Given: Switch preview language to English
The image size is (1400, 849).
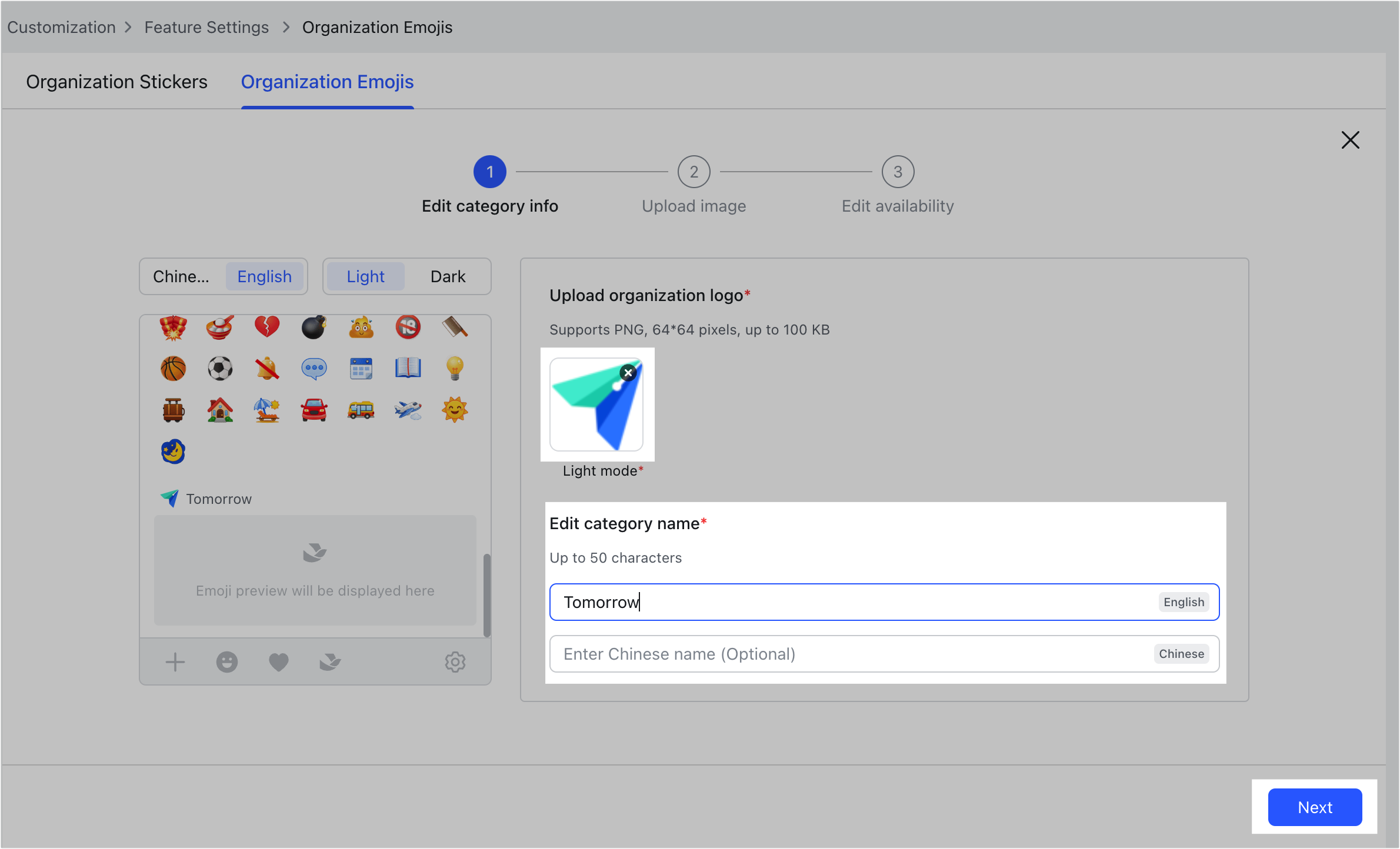Looking at the screenshot, I should [x=264, y=276].
